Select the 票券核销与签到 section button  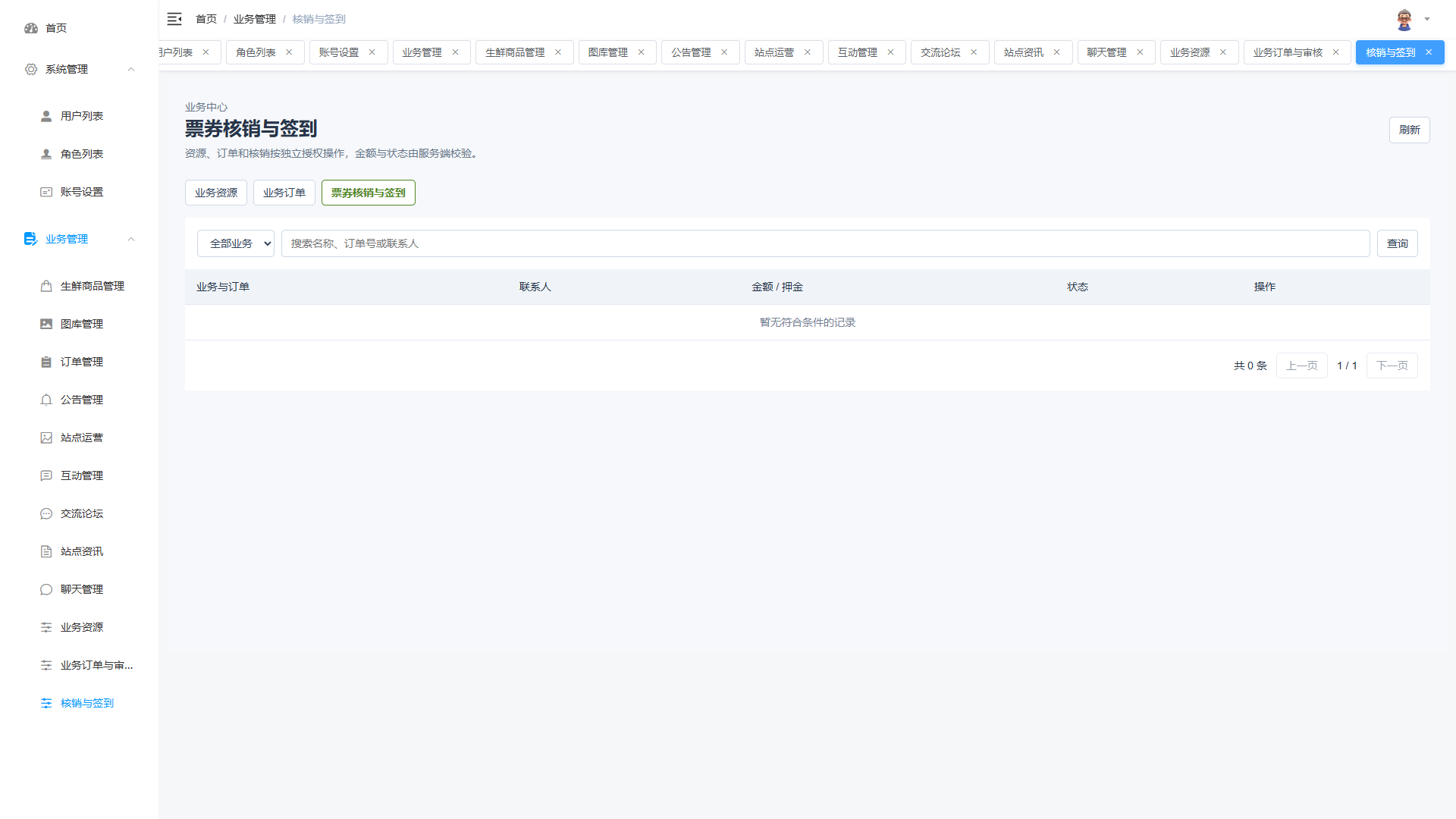(x=369, y=193)
